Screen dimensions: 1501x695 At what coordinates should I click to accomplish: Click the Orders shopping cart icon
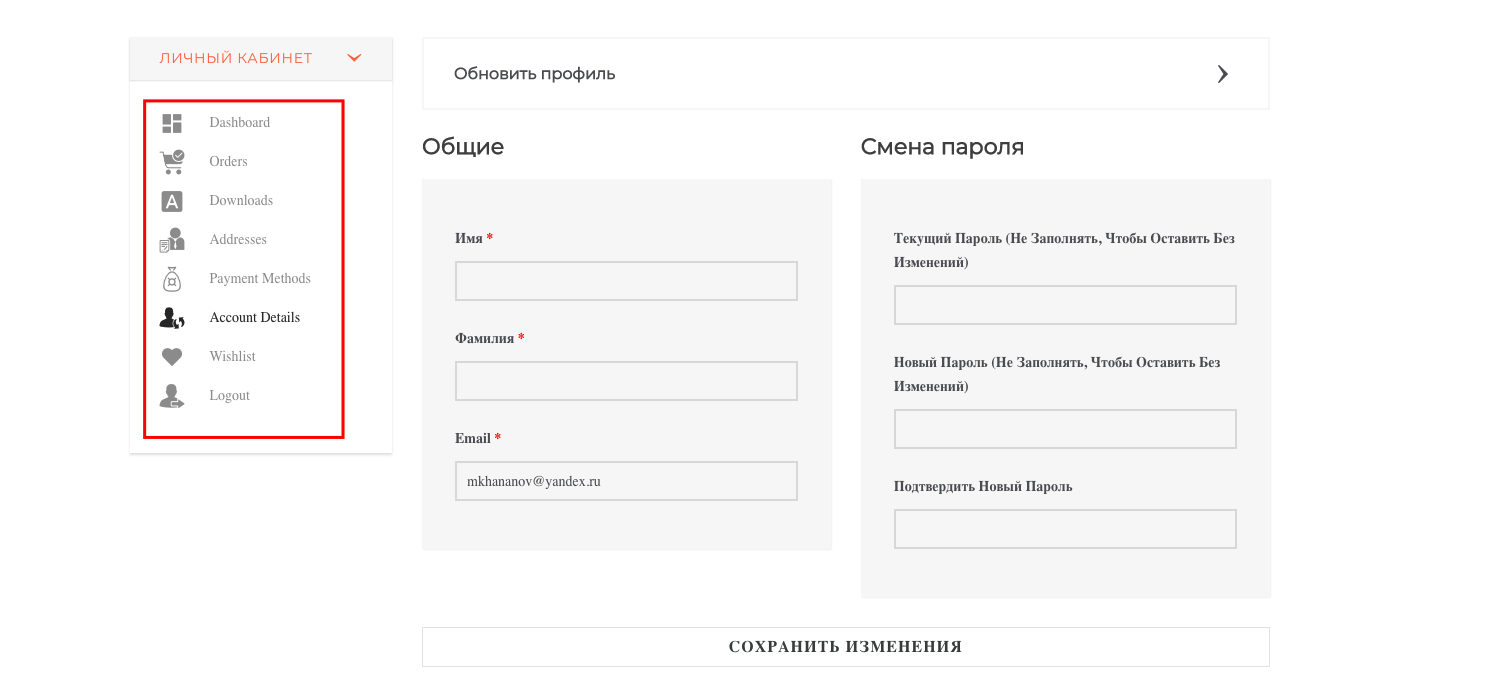[x=172, y=162]
